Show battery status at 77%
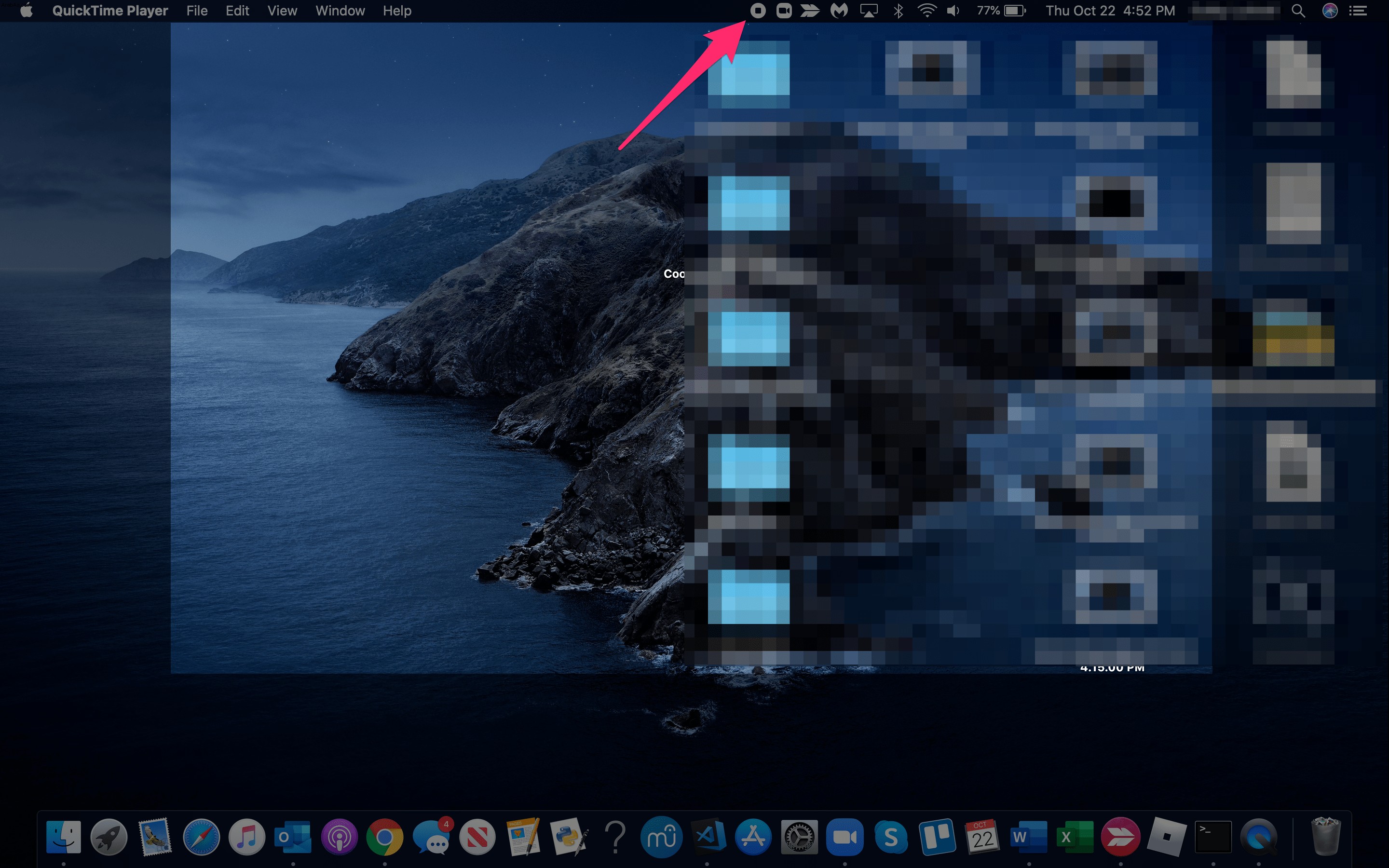The image size is (1389, 868). coord(1001,10)
